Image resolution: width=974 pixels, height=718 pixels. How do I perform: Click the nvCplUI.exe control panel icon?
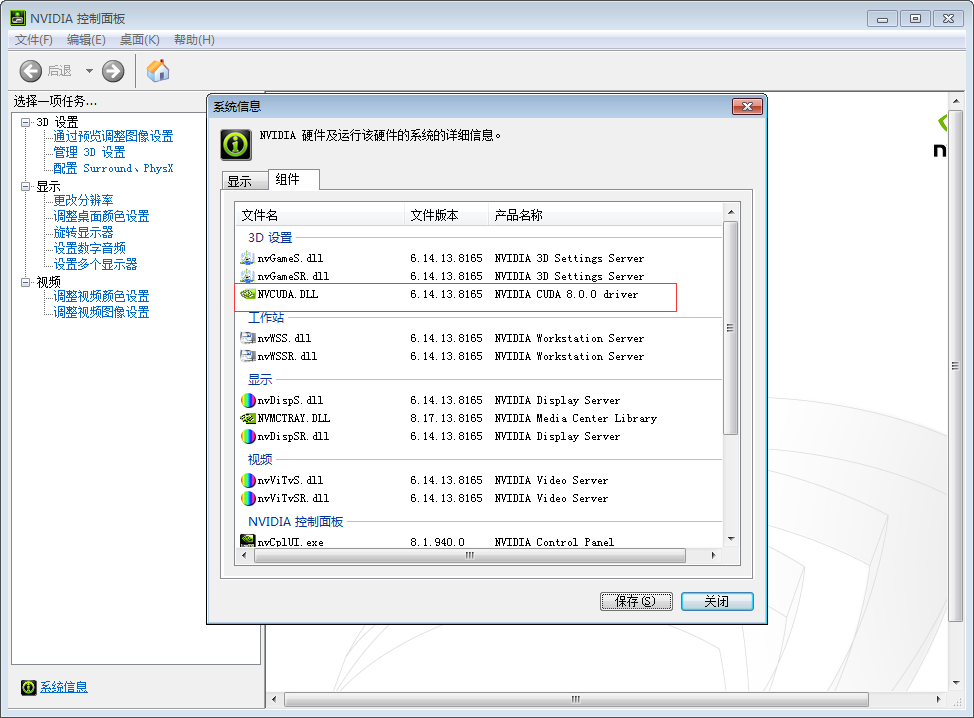point(247,540)
